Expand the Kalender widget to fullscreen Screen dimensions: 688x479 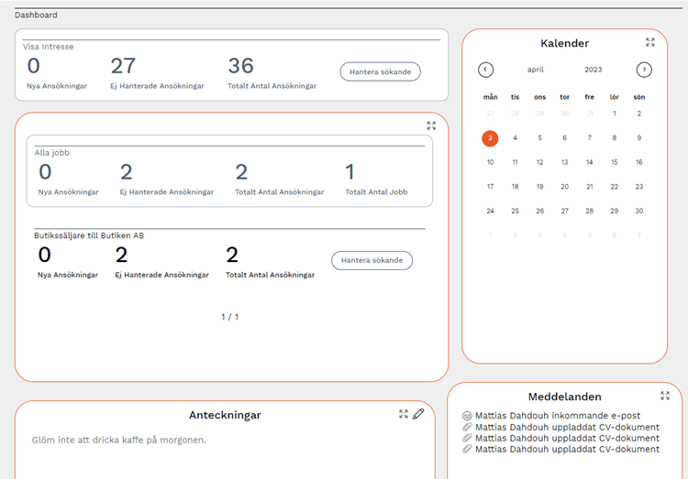pos(650,42)
